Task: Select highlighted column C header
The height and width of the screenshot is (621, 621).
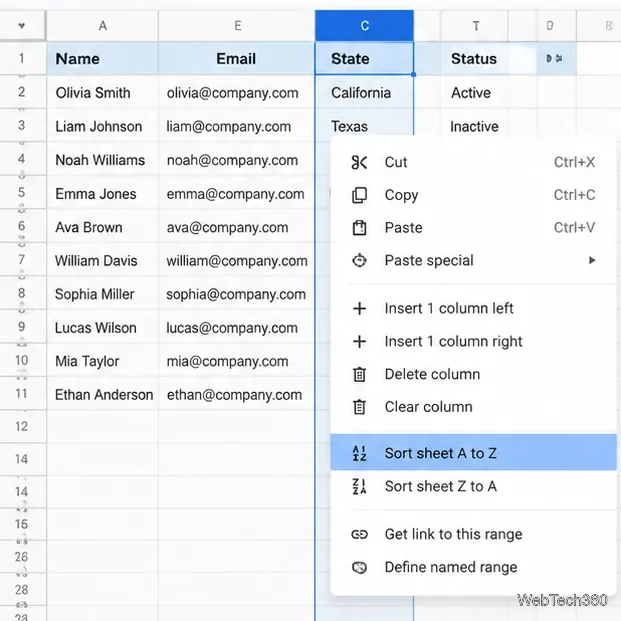Action: coord(364,26)
